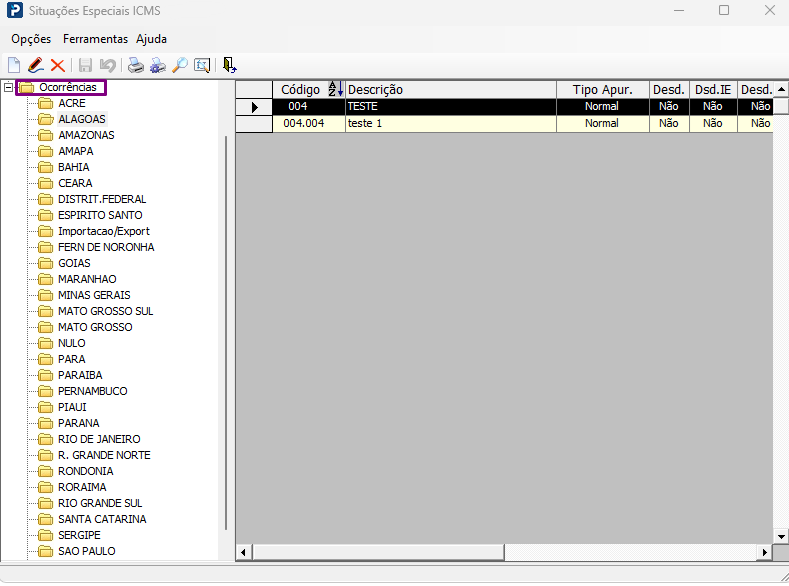Click the grid's scroll-down arrow
The height and width of the screenshot is (586, 789).
781,536
